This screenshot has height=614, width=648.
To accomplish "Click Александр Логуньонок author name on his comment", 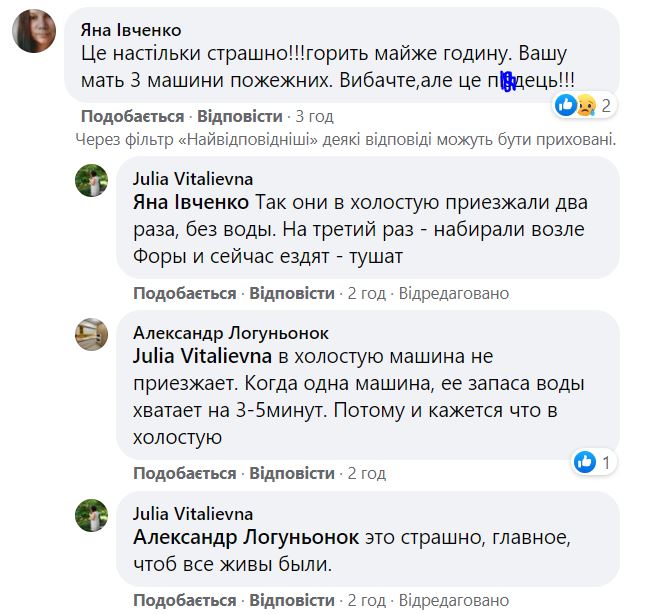I will (x=231, y=333).
